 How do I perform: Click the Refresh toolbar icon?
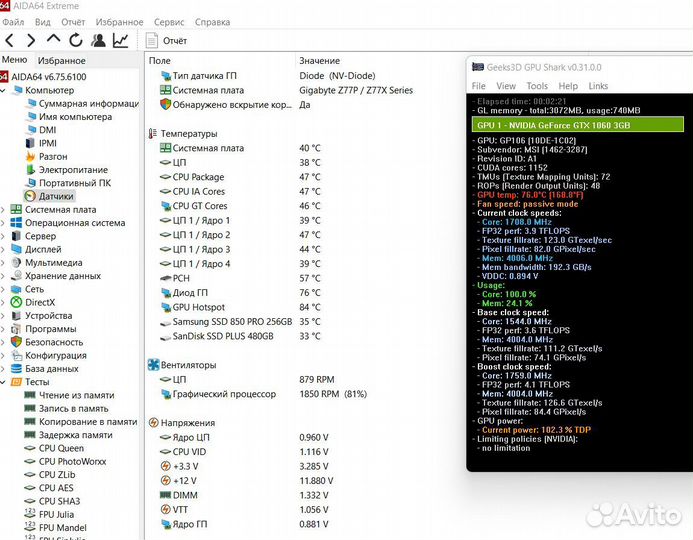76,41
